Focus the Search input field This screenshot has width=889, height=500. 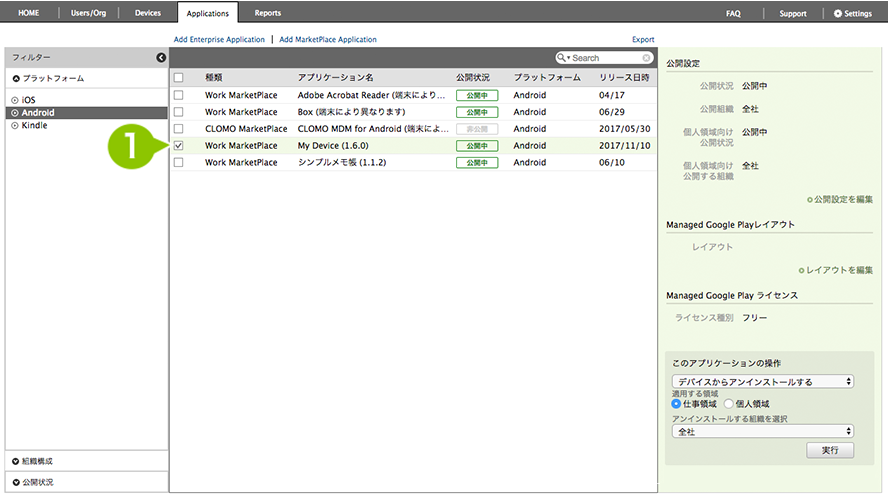tap(606, 58)
